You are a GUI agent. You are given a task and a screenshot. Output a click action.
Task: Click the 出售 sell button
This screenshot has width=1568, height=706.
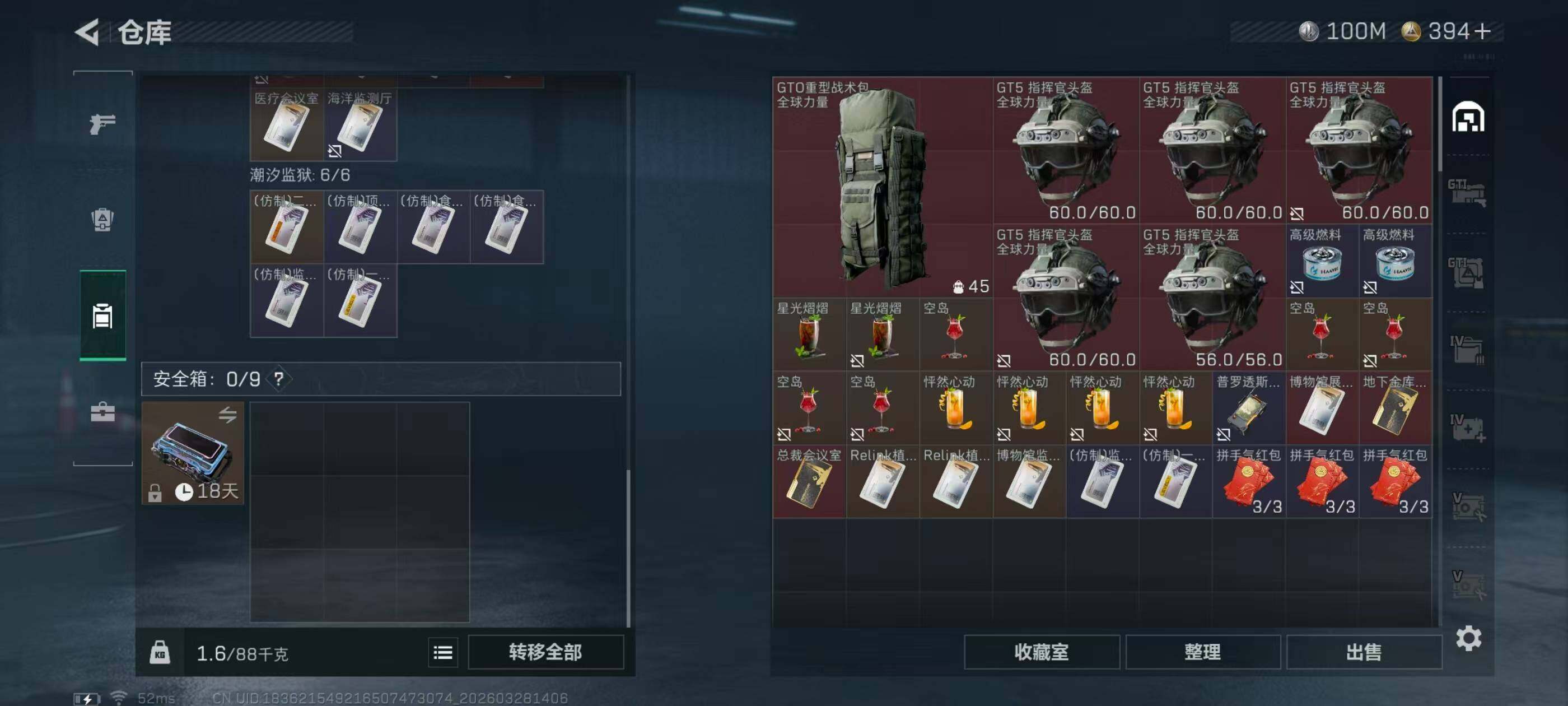pos(1364,652)
